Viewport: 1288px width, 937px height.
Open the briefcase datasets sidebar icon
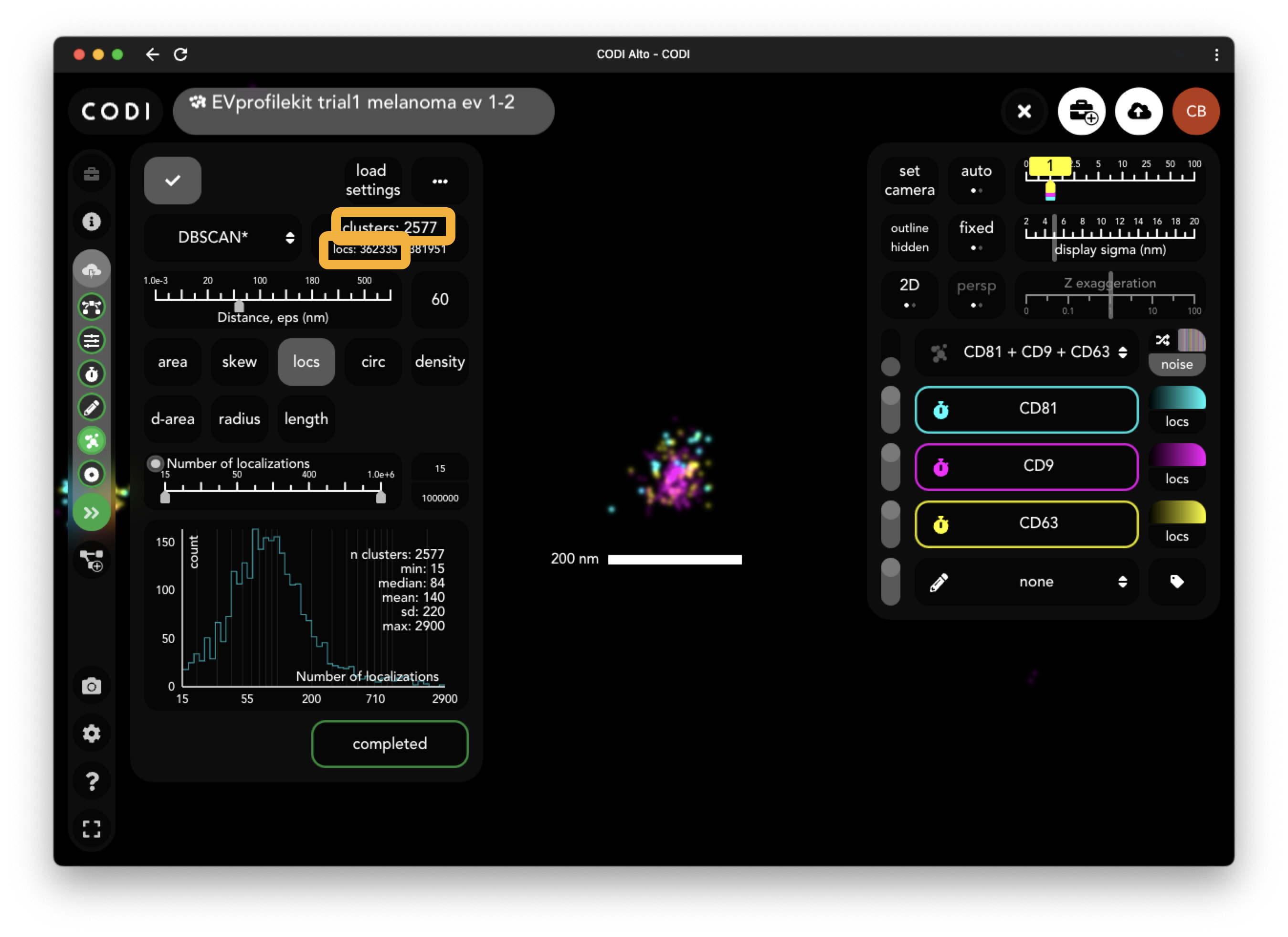click(92, 174)
